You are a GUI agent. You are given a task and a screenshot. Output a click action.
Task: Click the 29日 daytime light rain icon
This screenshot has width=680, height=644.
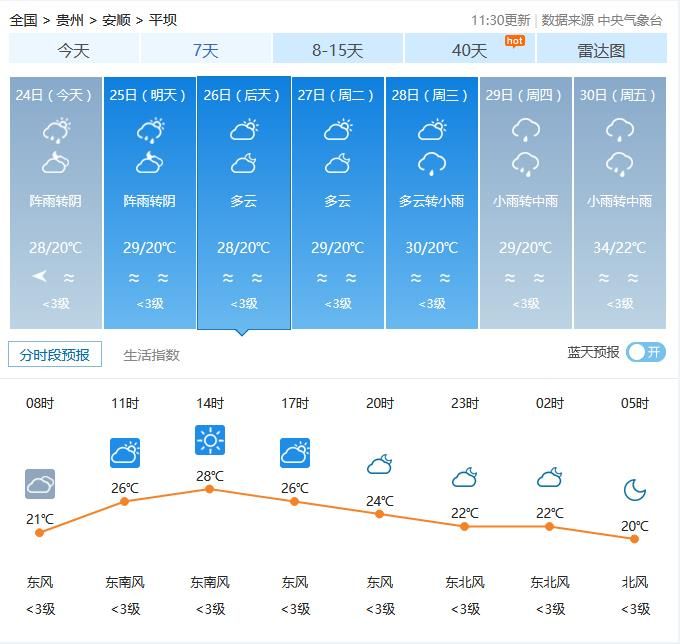[526, 129]
